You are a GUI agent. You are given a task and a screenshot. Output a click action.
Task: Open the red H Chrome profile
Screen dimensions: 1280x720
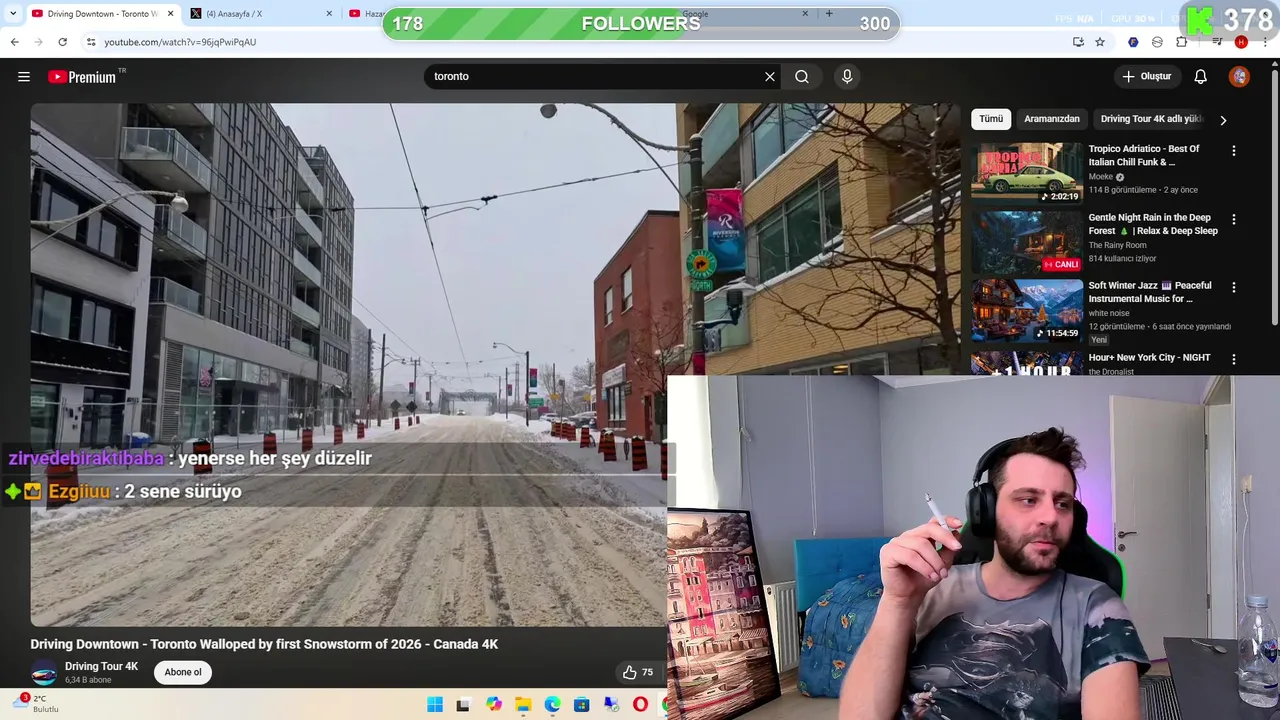(1241, 42)
